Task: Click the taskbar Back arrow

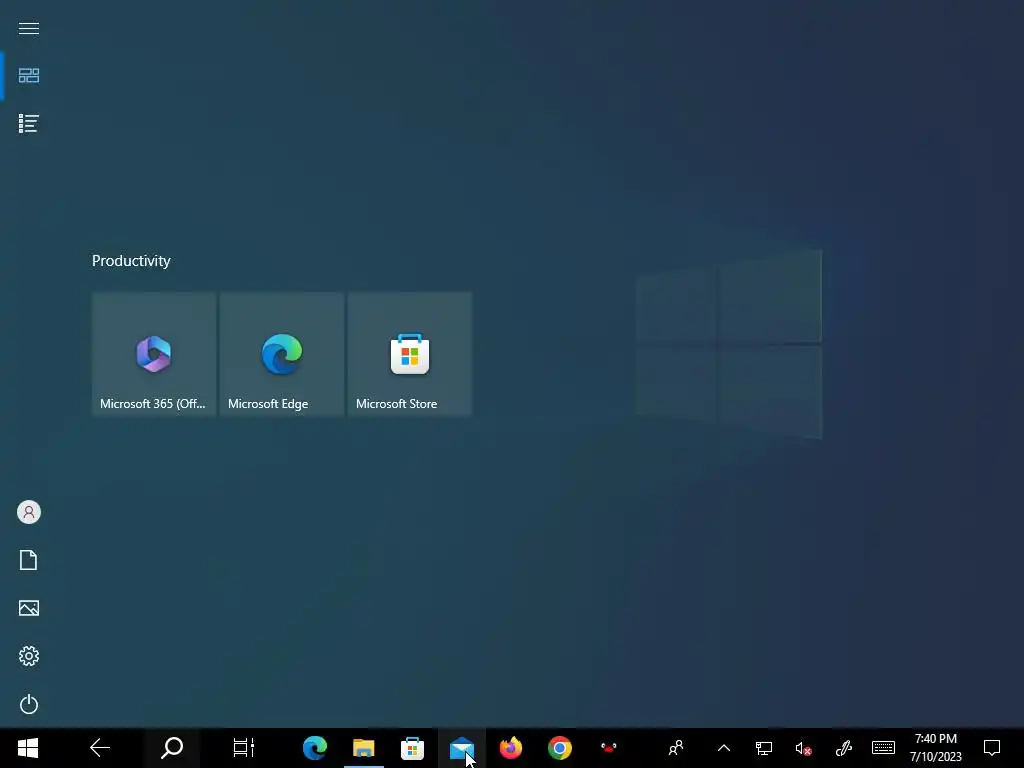Action: pos(100,748)
